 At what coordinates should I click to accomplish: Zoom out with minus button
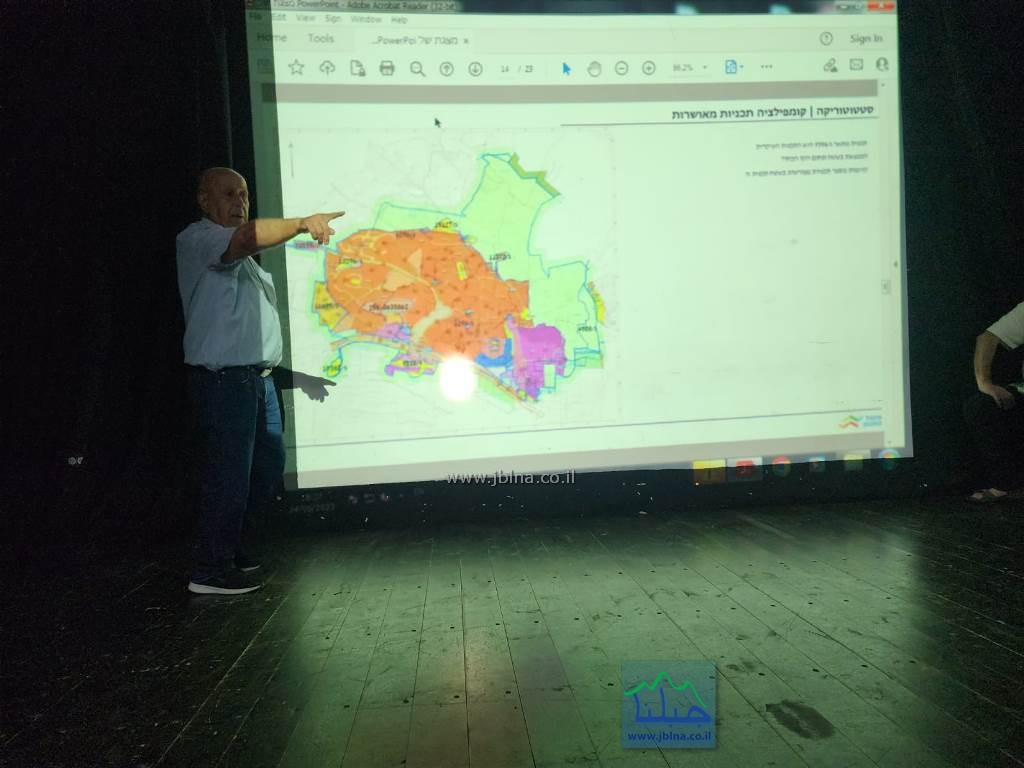pyautogui.click(x=621, y=68)
